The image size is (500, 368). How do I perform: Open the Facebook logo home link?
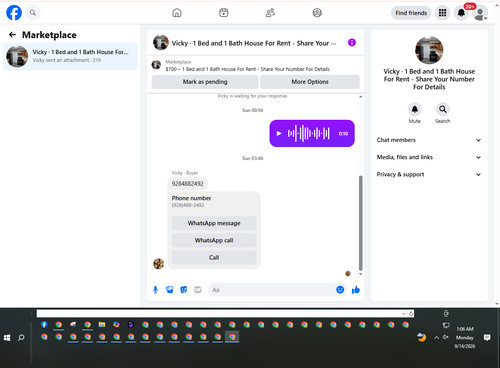tap(14, 13)
